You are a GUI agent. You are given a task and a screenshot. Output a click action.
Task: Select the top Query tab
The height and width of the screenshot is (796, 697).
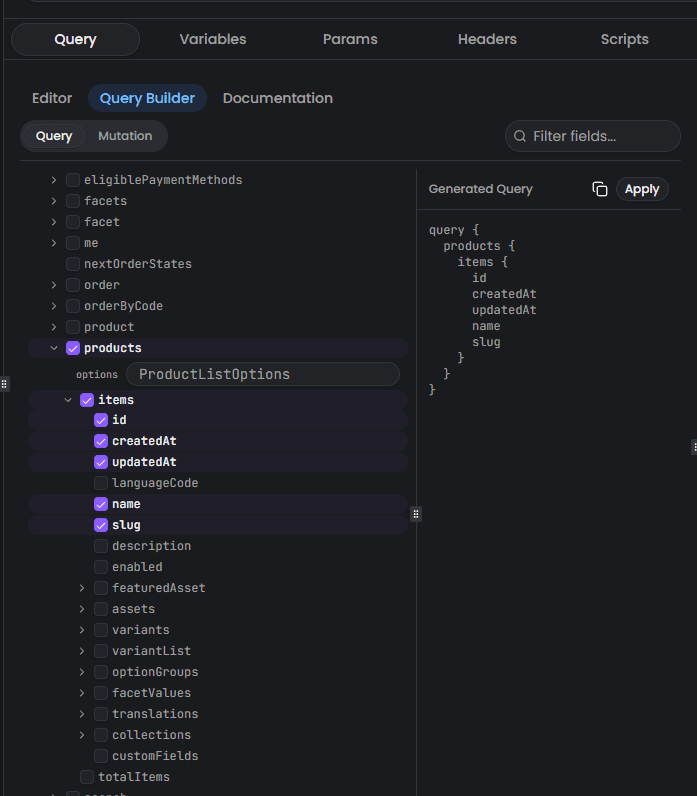tap(75, 39)
